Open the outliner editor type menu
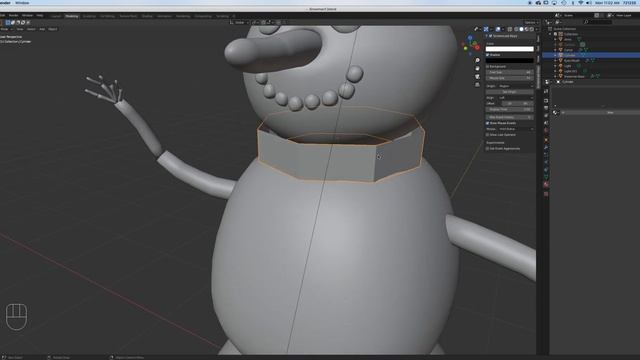This screenshot has width=640, height=360. coord(547,22)
